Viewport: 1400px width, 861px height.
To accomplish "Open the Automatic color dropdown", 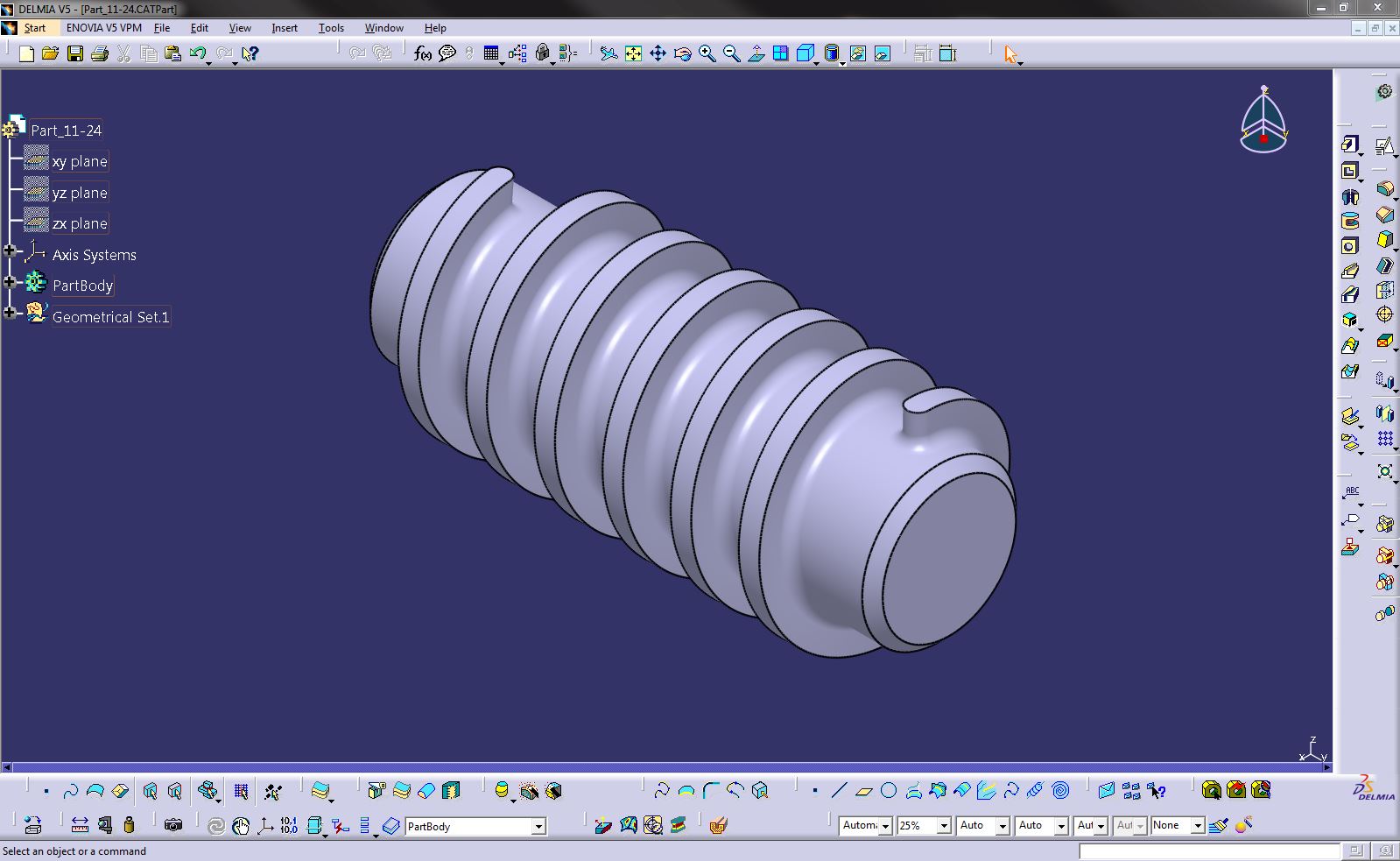I will 885,826.
